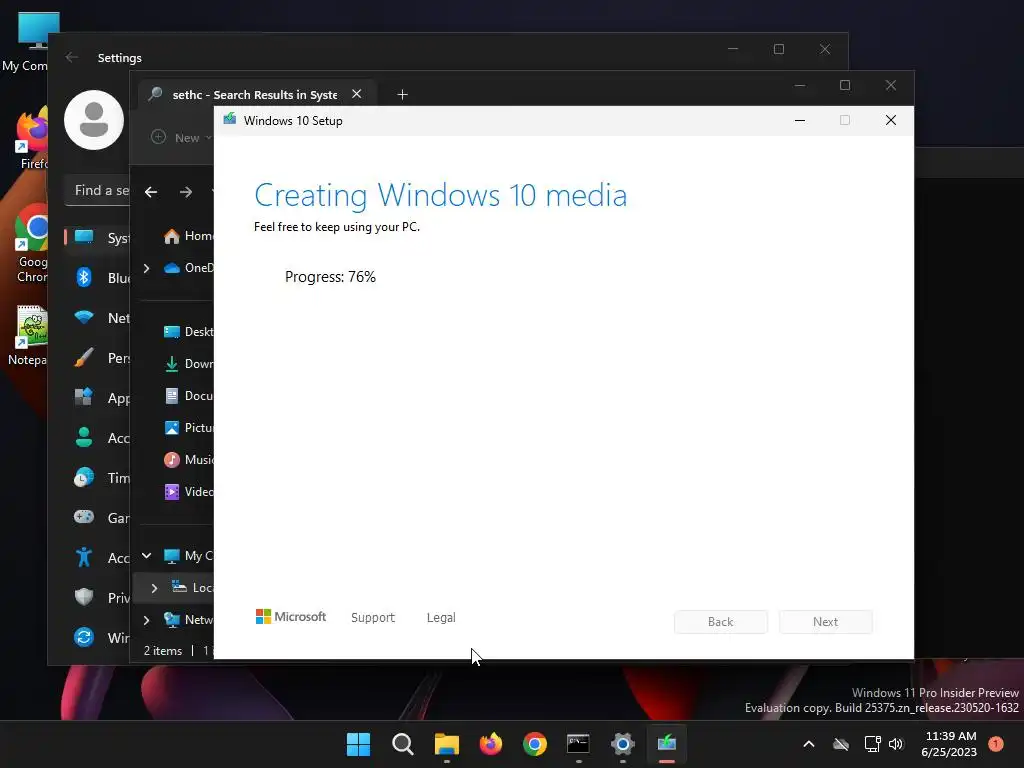Screen dimensions: 1024x768
Task: Click the Support link in Setup
Action: coord(373,618)
